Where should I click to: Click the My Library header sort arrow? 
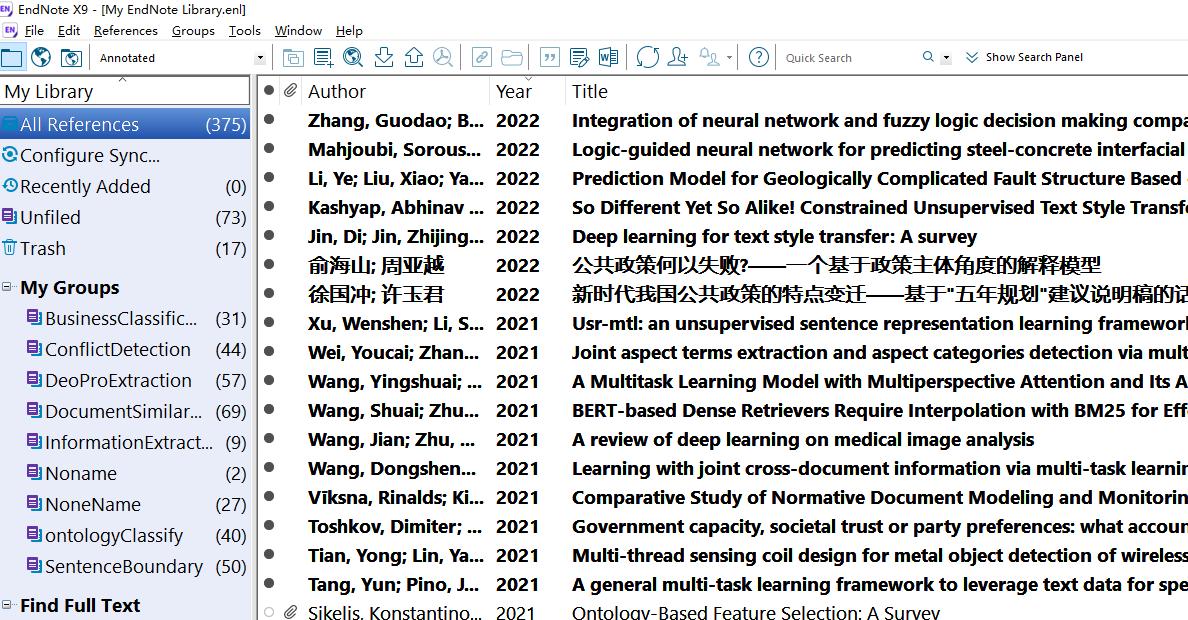coord(123,79)
